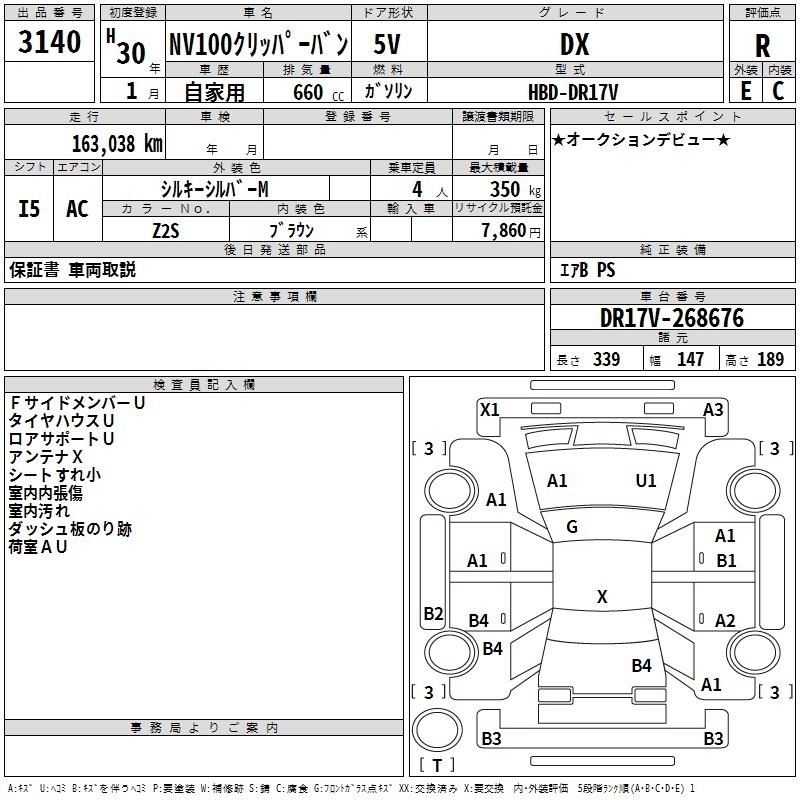Select the max load "350 kg"
The image size is (800, 800).
[515, 189]
